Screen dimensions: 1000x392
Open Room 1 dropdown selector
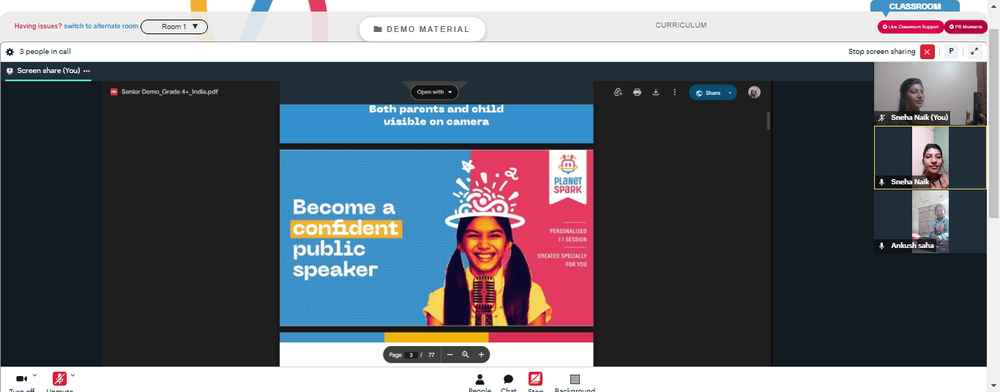174,27
